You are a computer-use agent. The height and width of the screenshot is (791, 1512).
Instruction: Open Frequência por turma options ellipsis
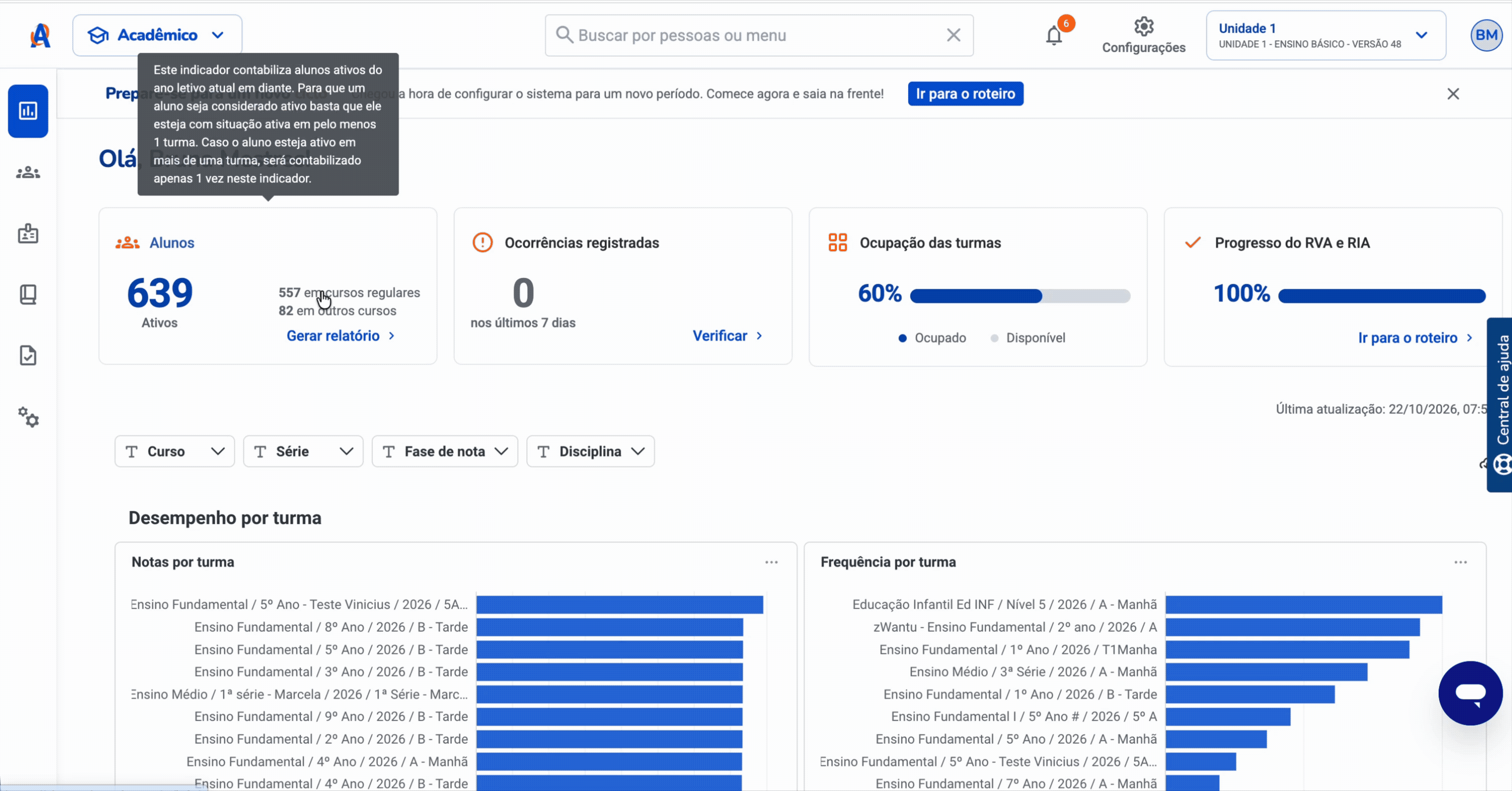tap(1460, 562)
